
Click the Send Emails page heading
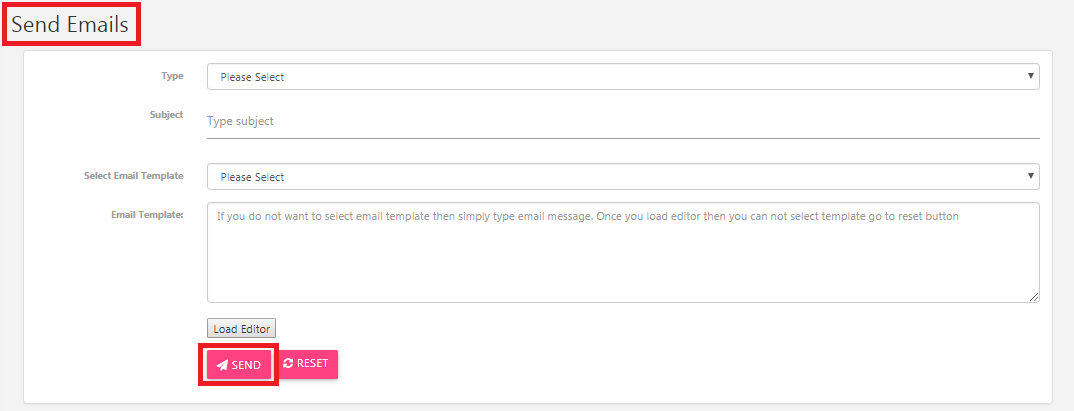[x=70, y=25]
